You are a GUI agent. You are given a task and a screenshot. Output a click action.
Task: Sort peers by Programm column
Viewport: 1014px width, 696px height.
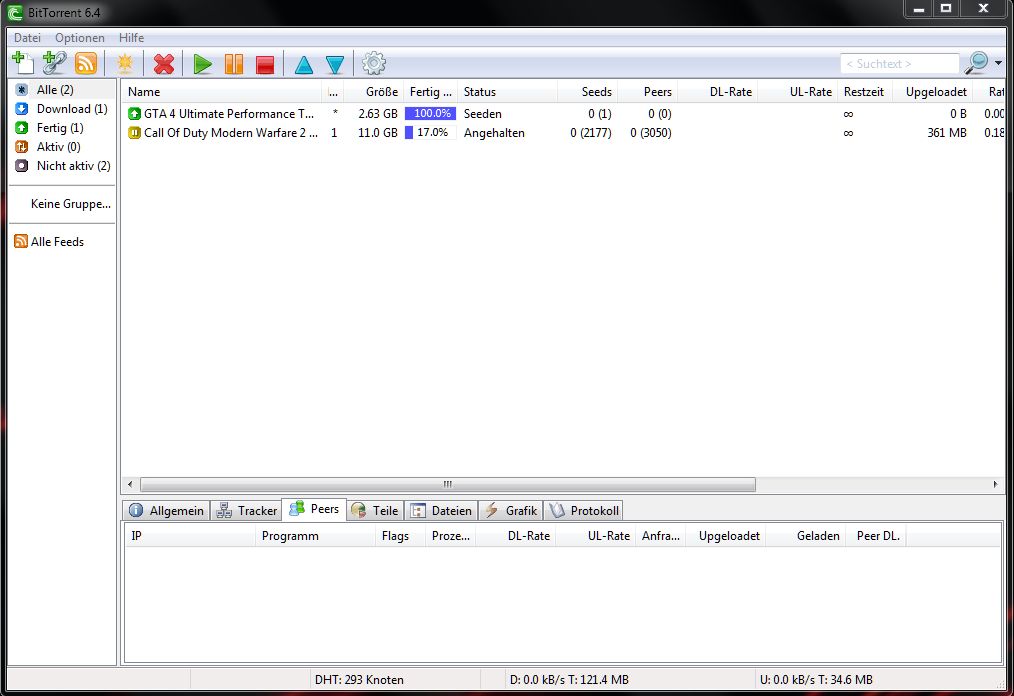(315, 536)
